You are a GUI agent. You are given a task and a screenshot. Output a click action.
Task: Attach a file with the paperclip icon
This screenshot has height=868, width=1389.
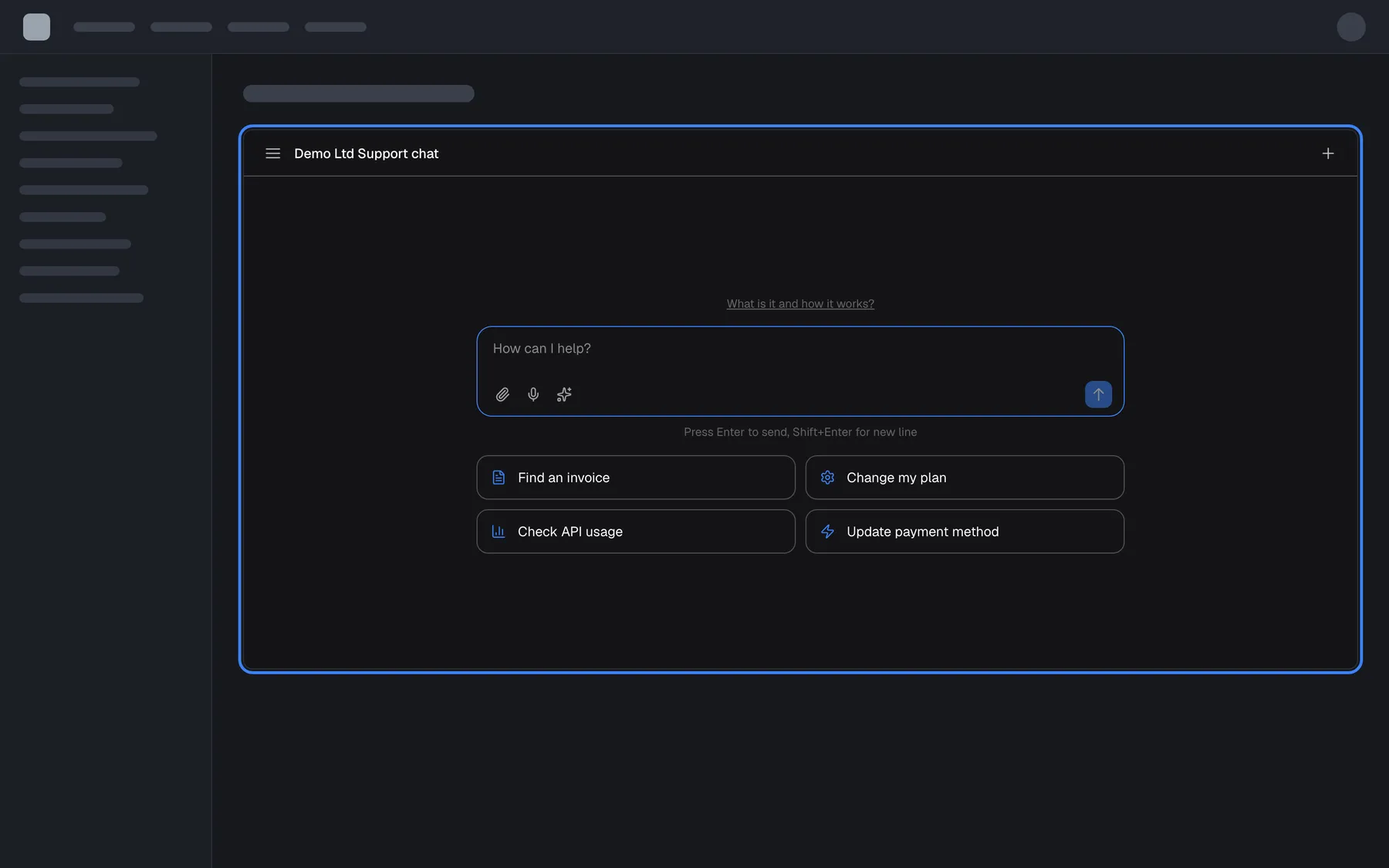tap(502, 394)
